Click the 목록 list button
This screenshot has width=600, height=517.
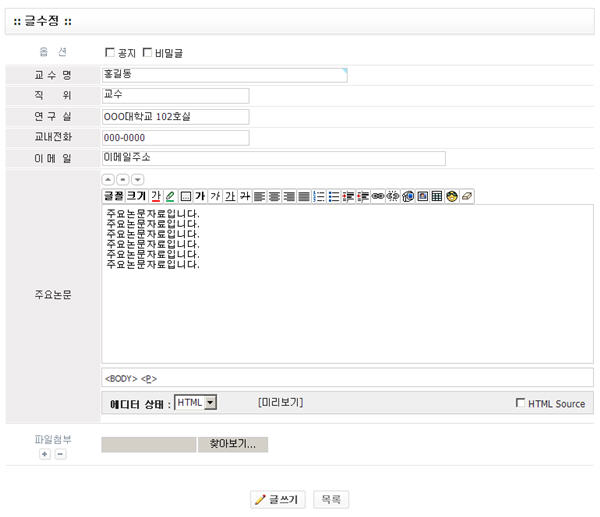click(331, 499)
